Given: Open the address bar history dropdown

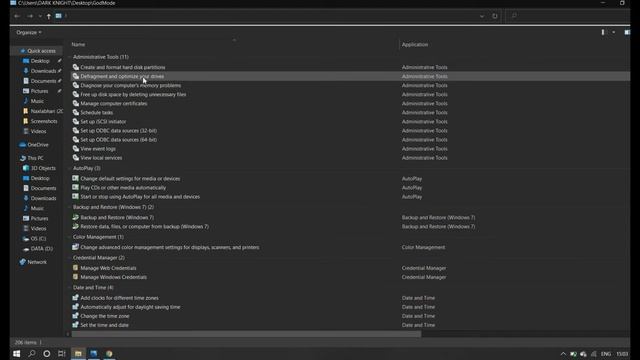Looking at the screenshot, I should 482,16.
